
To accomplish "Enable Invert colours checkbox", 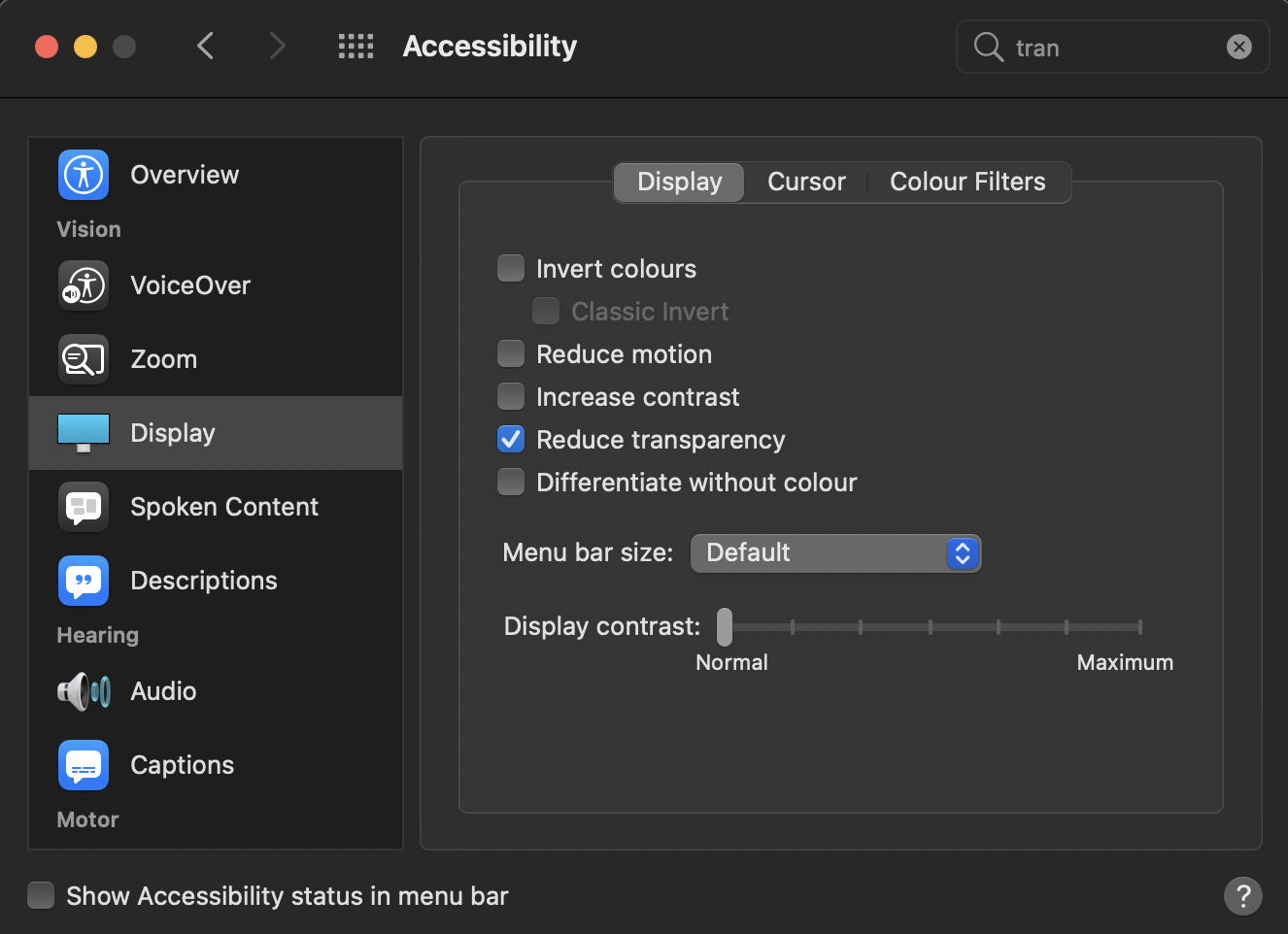I will click(x=511, y=268).
